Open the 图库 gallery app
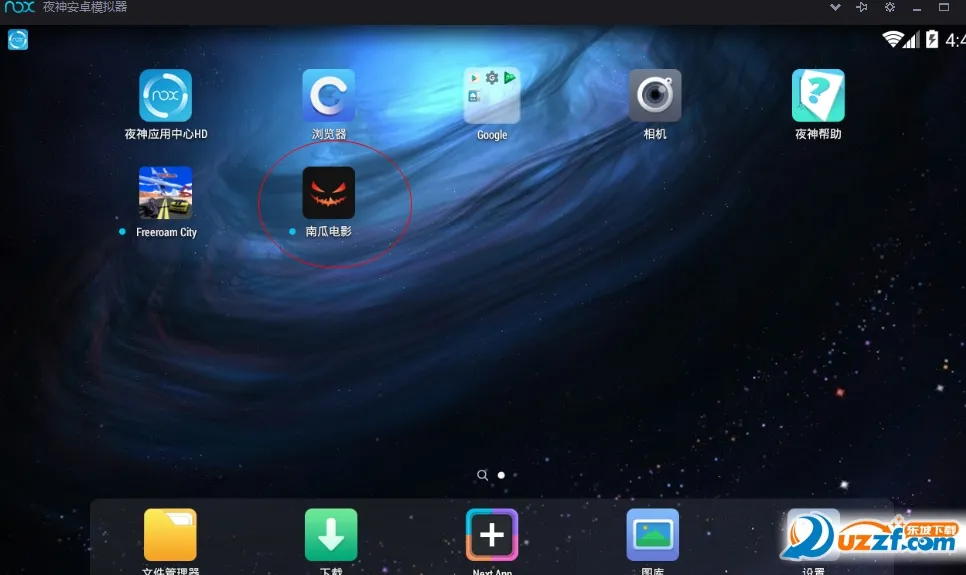 tap(652, 535)
